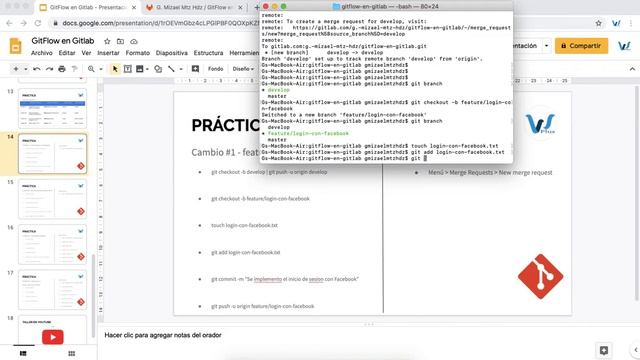This screenshot has height=360, width=640.
Task: Go forward in the browser
Action: [24, 23]
